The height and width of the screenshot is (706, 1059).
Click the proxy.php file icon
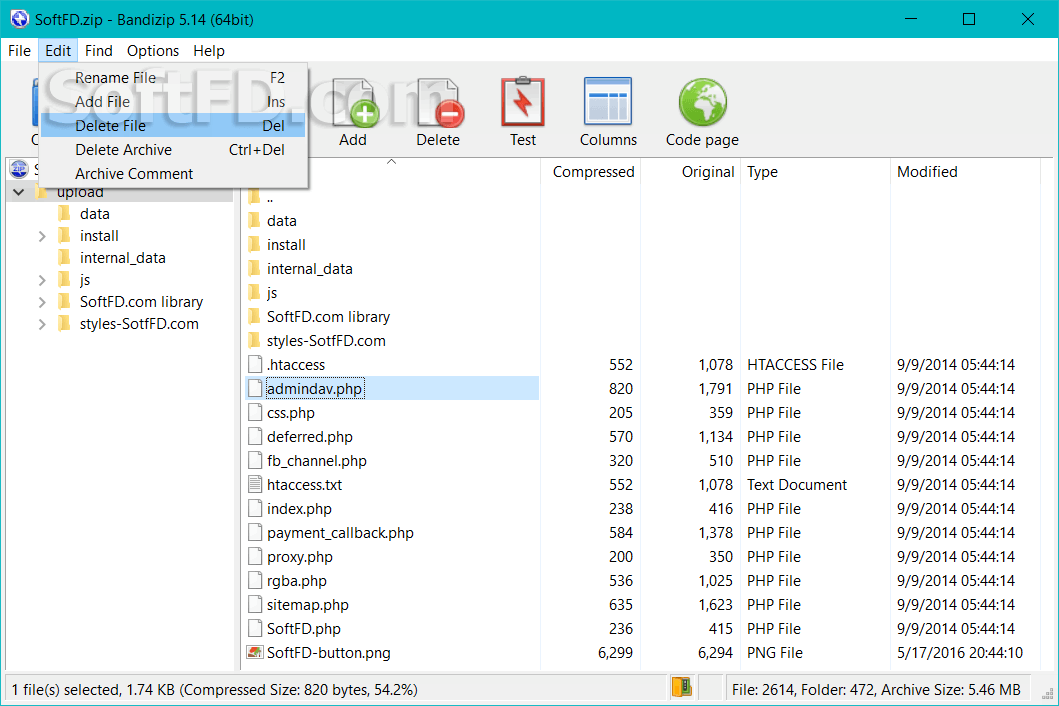pyautogui.click(x=255, y=557)
